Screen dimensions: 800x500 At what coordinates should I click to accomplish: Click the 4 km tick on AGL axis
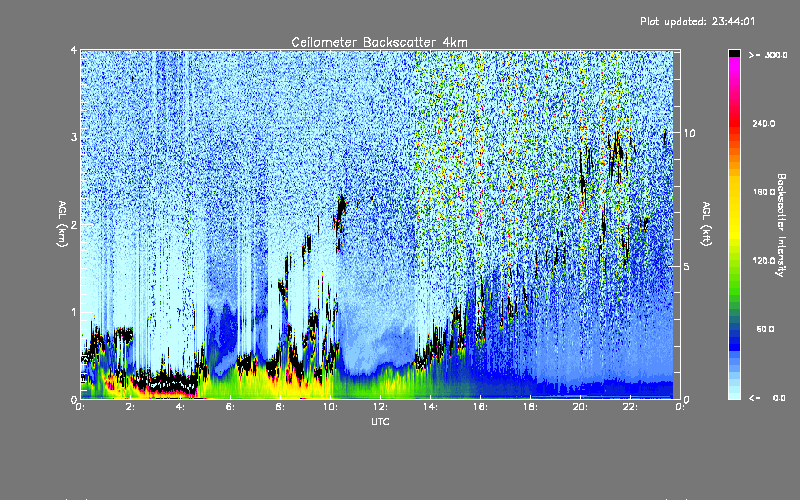(x=74, y=51)
